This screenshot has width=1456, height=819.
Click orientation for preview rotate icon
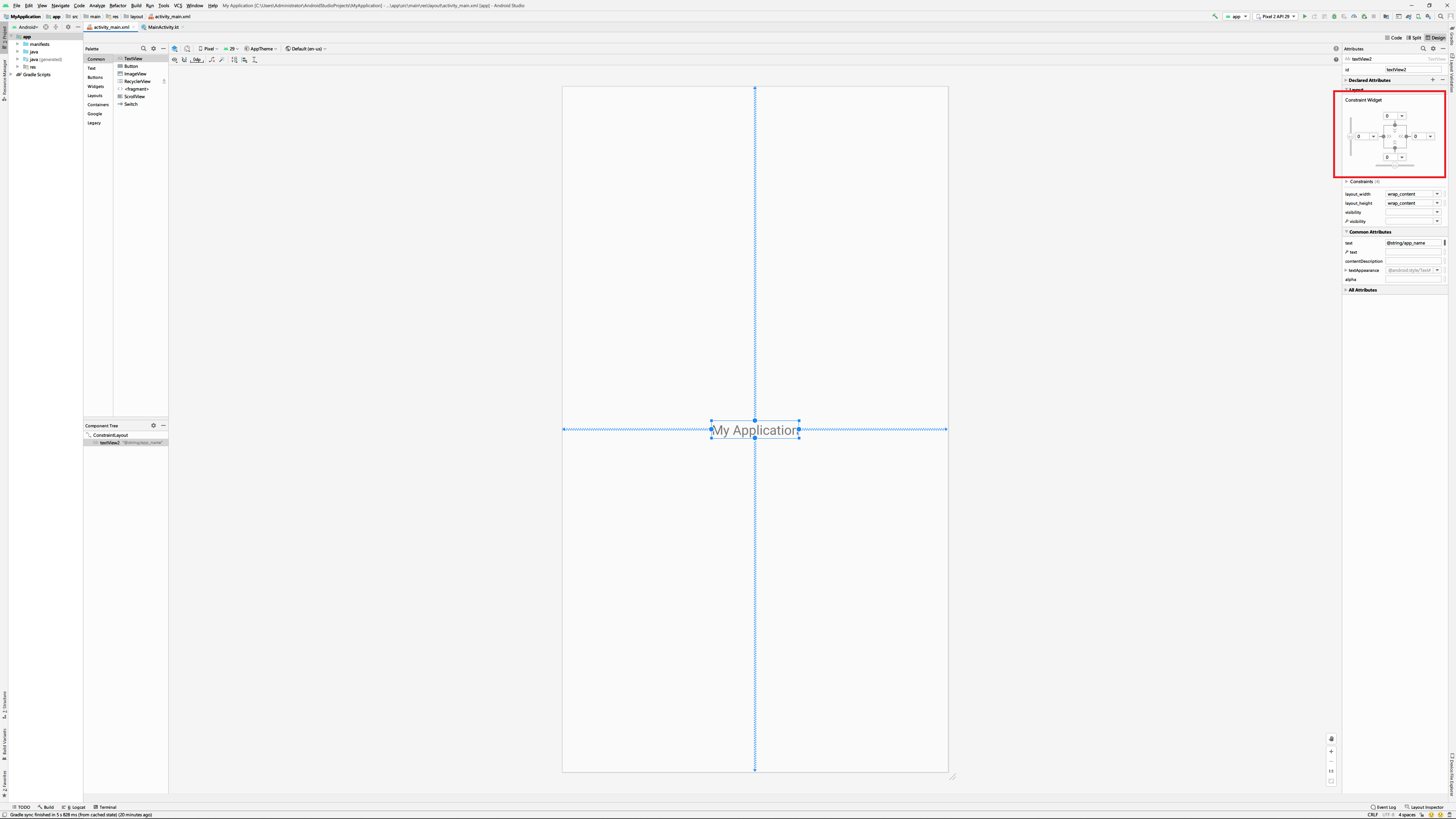(x=187, y=49)
